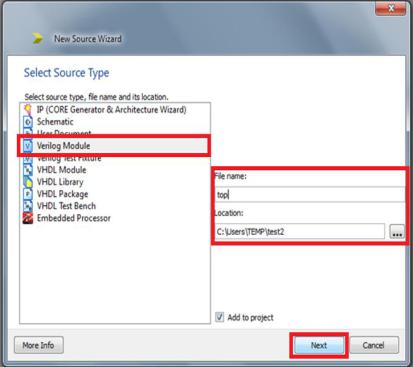Click the Location path field
This screenshot has width=413, height=367.
point(299,231)
